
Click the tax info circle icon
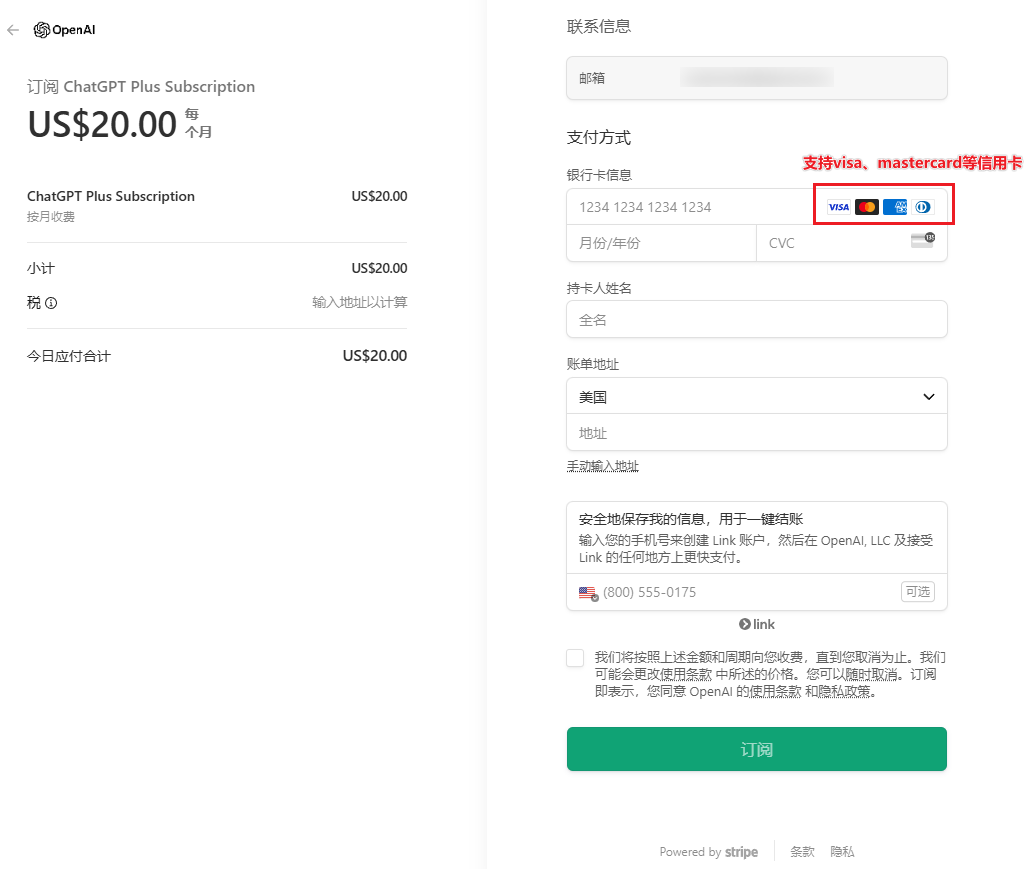point(51,303)
